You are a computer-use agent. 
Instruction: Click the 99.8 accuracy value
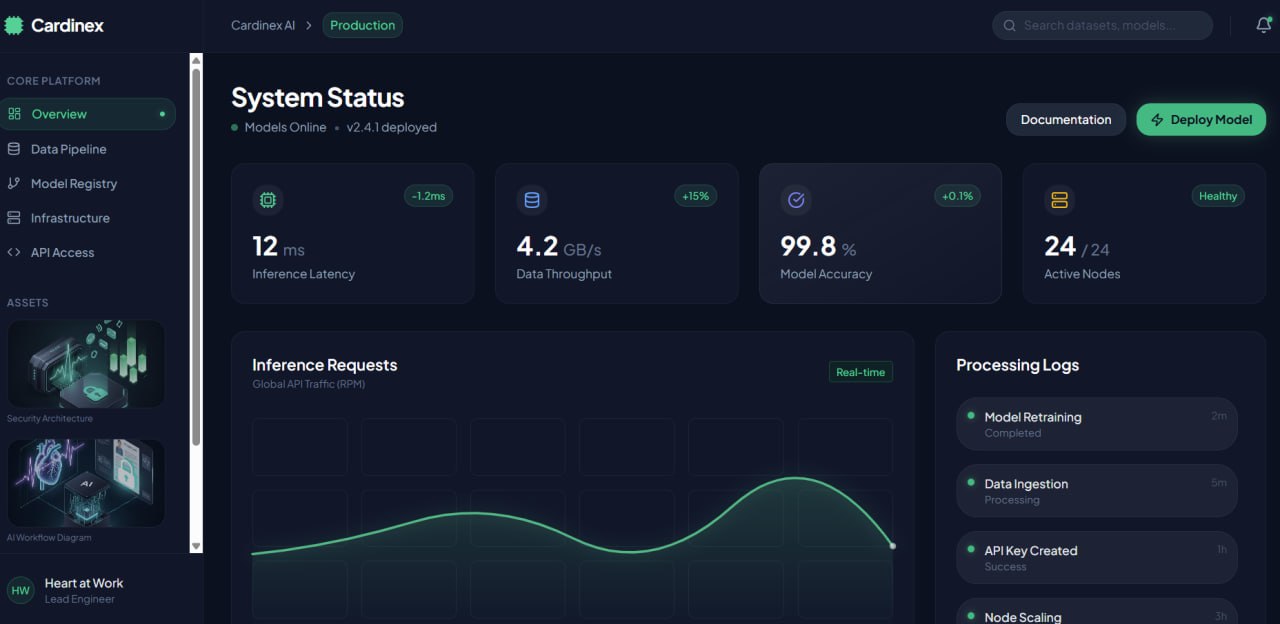818,246
